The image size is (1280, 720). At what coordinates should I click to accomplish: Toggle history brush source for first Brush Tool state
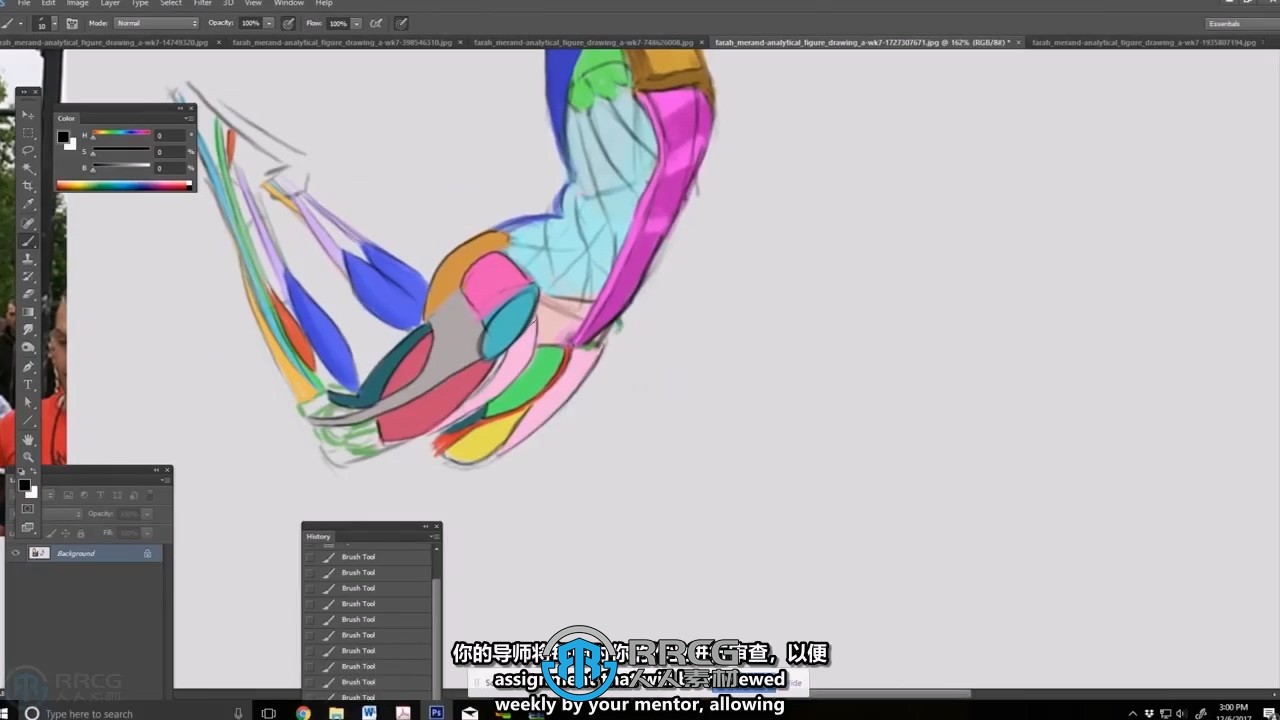pyautogui.click(x=310, y=557)
